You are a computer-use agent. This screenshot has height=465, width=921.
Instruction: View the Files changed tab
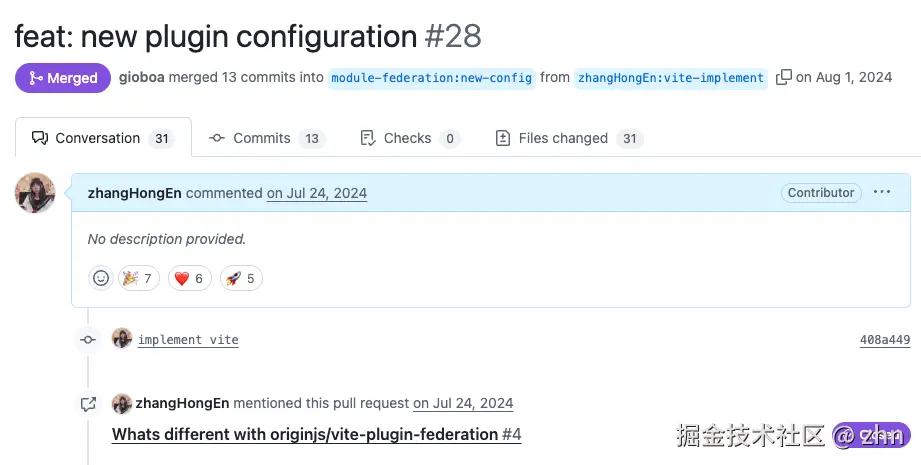tap(568, 138)
